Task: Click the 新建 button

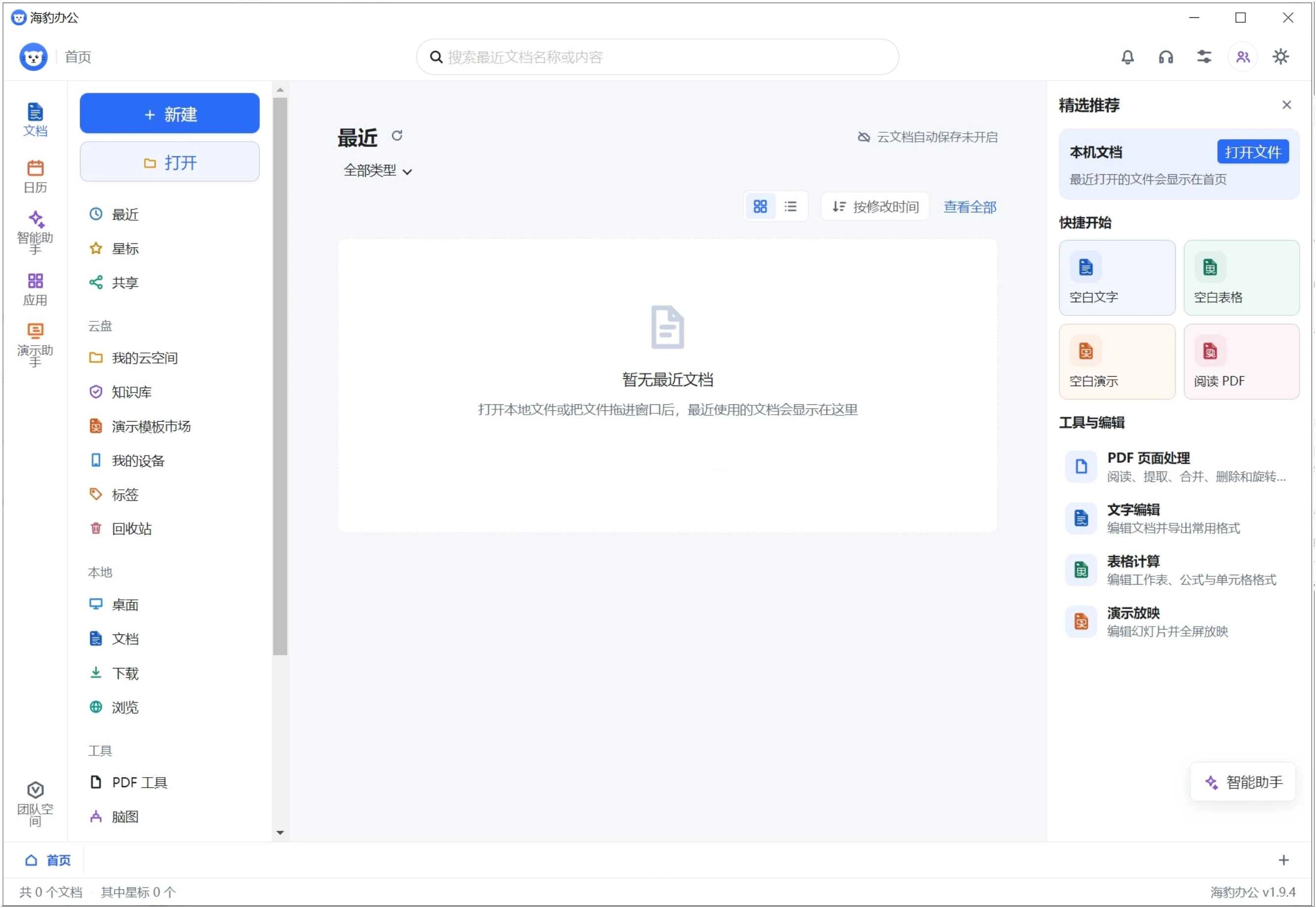Action: coord(169,114)
